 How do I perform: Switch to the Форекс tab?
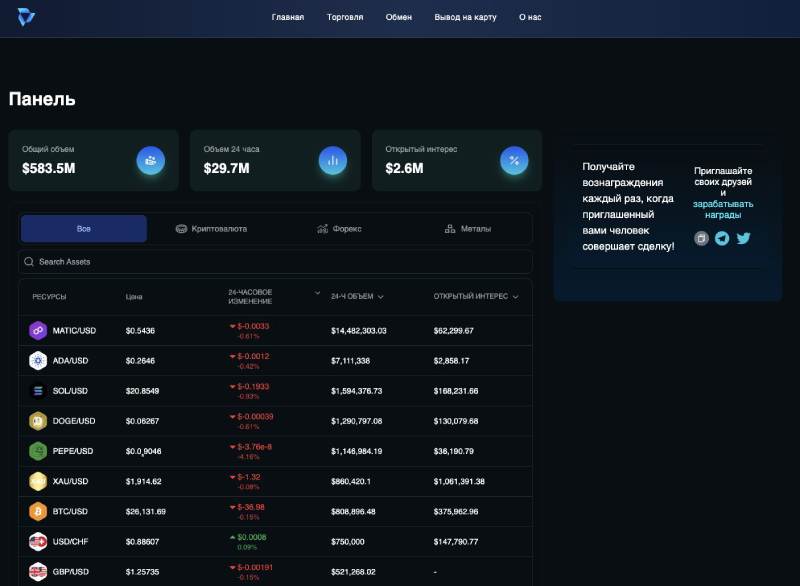pos(339,229)
